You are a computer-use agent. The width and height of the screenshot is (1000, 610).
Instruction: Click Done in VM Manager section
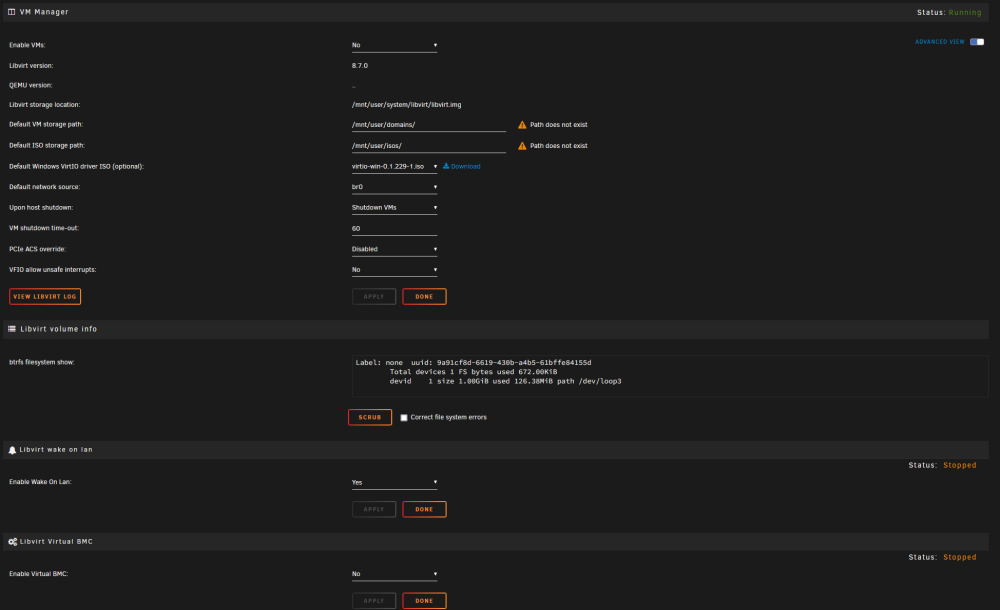pos(424,297)
